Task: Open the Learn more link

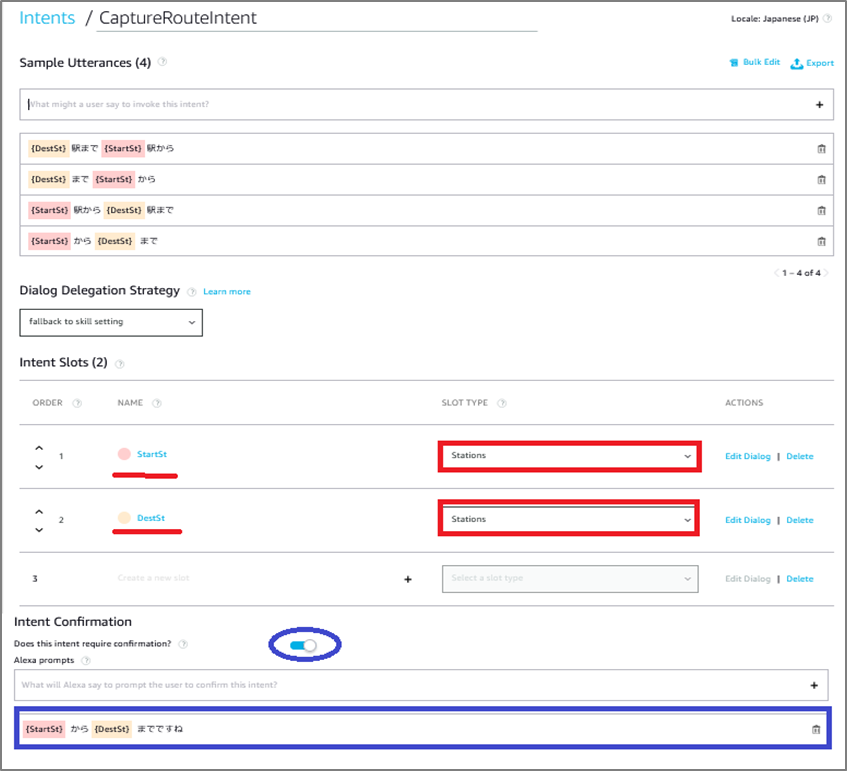Action: (x=227, y=292)
